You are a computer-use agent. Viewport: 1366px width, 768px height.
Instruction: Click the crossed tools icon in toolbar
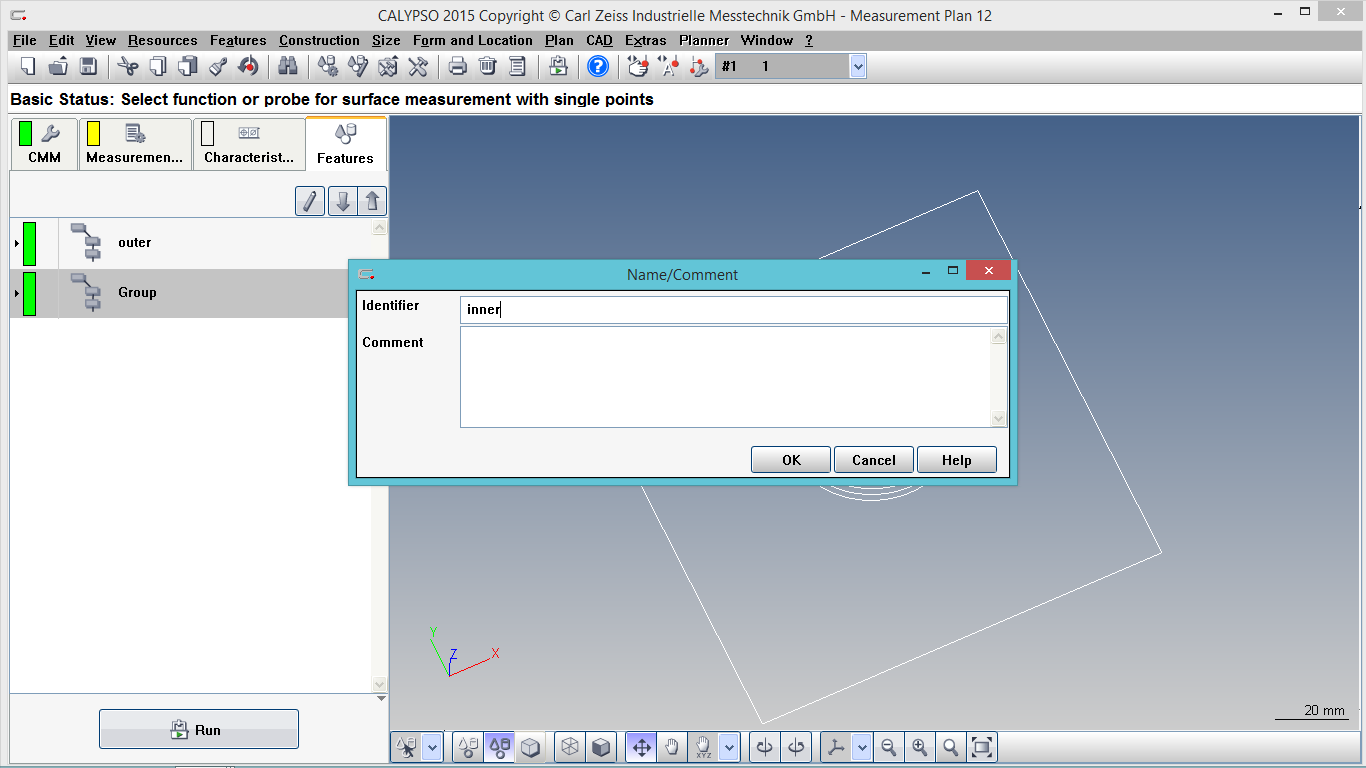418,66
